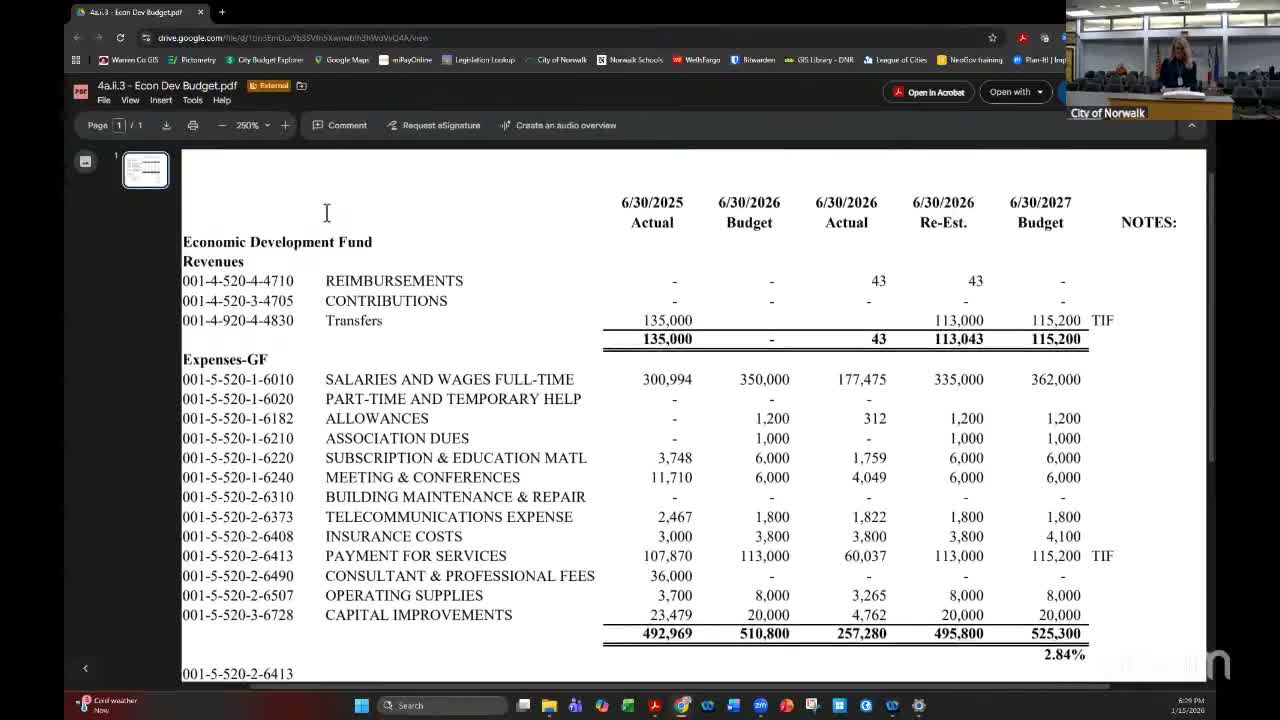
Task: Select the page 1 thumbnail
Action: 146,170
